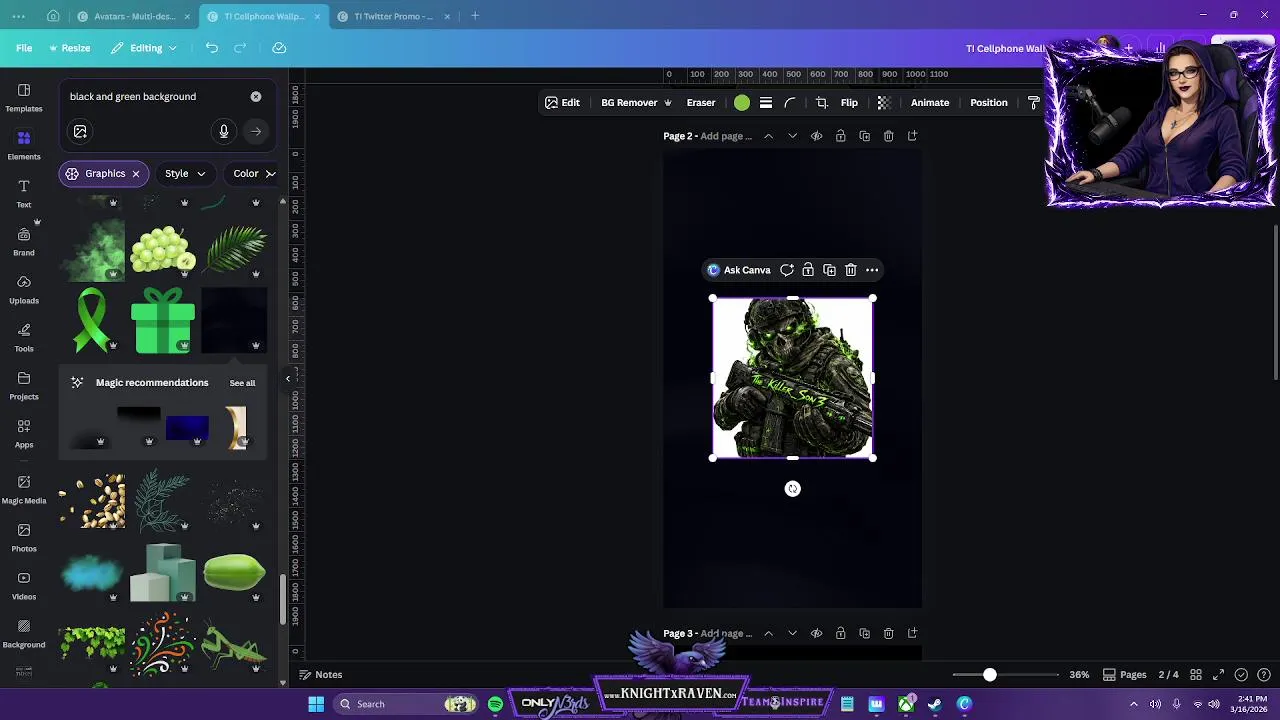
Task: Collapse the elements side panel
Action: [x=288, y=378]
